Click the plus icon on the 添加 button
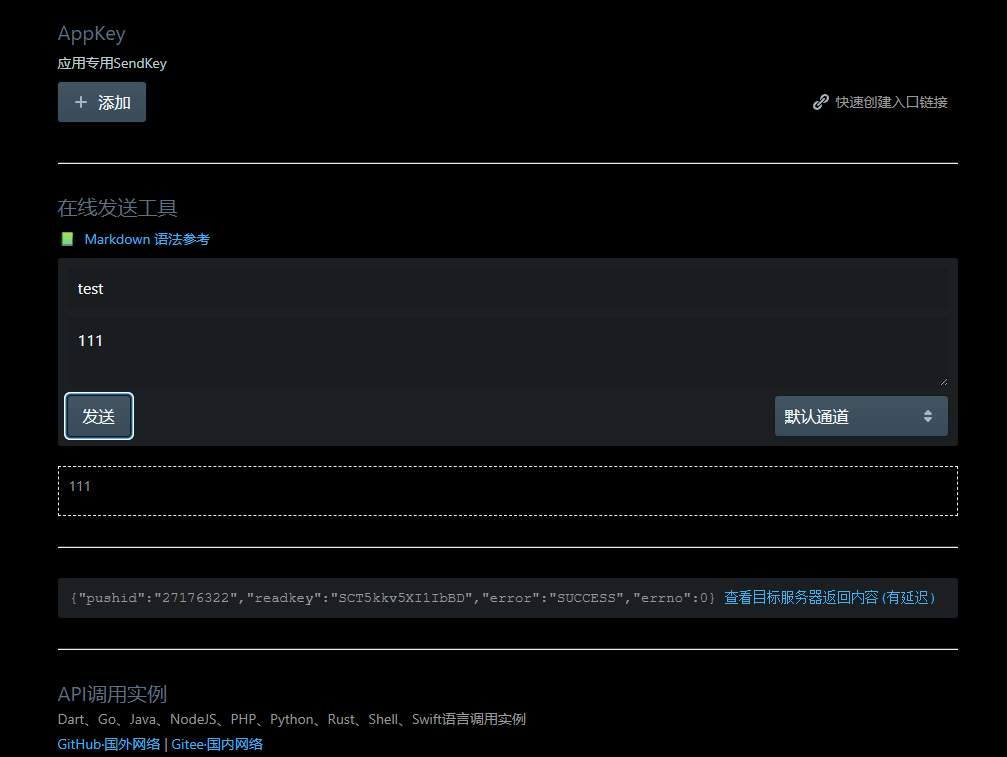The image size is (1007, 757). coord(82,101)
